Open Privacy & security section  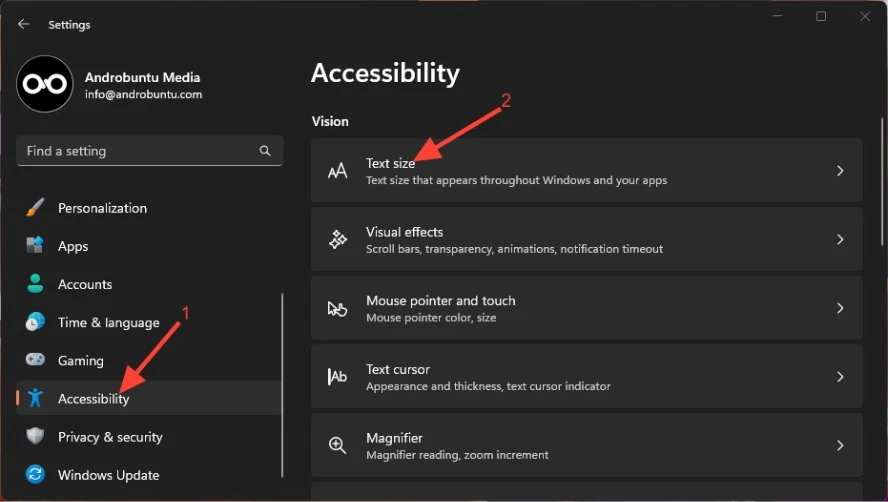[148, 437]
